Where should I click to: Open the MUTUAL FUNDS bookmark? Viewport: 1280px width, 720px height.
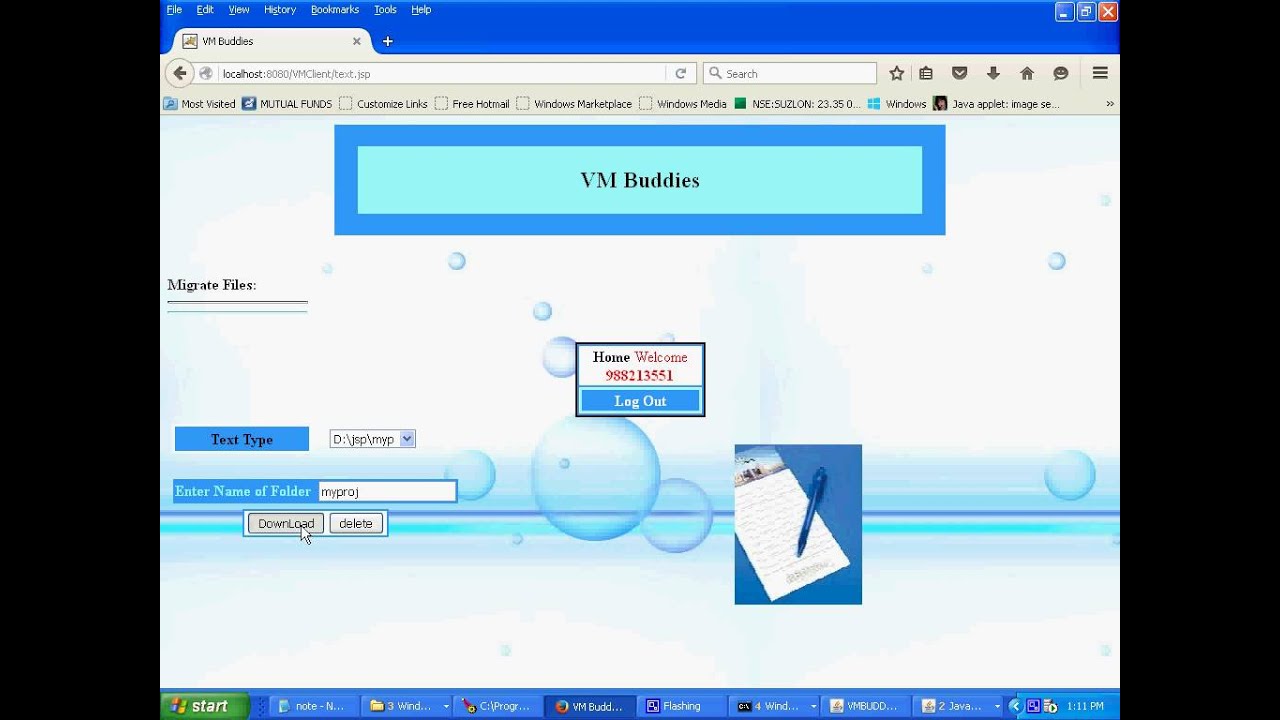287,104
